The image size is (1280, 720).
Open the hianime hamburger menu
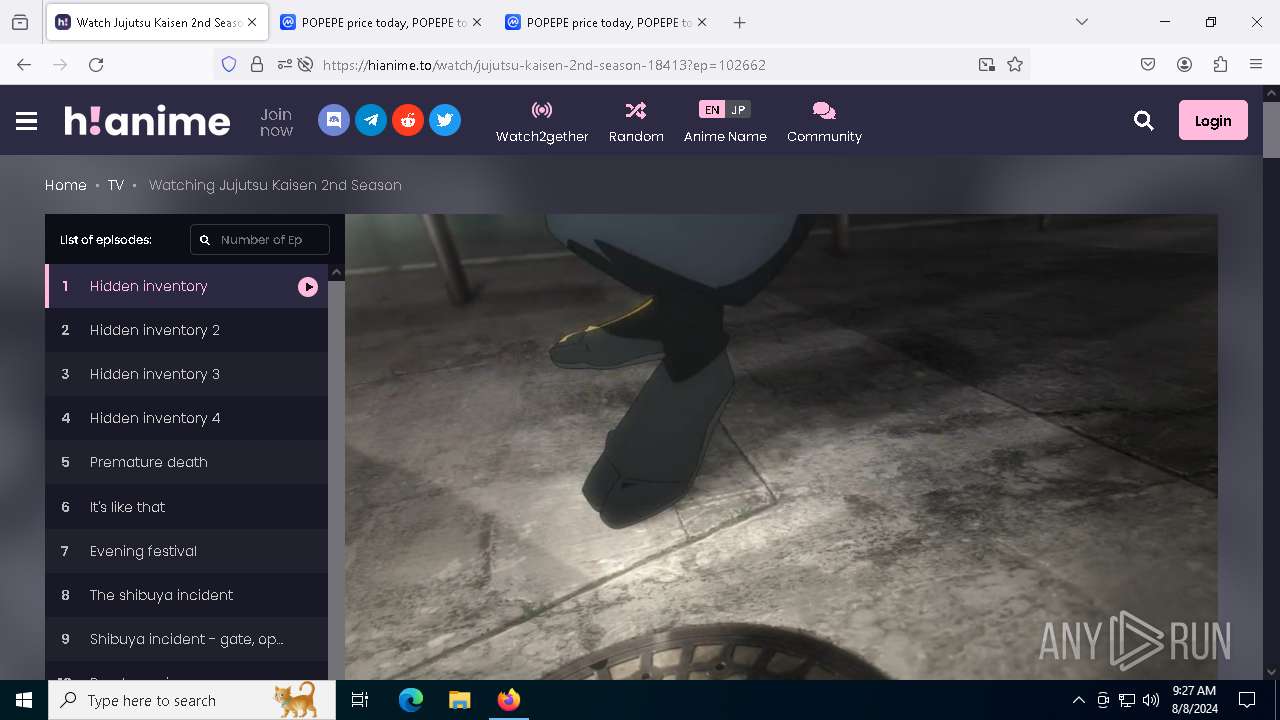(x=27, y=121)
